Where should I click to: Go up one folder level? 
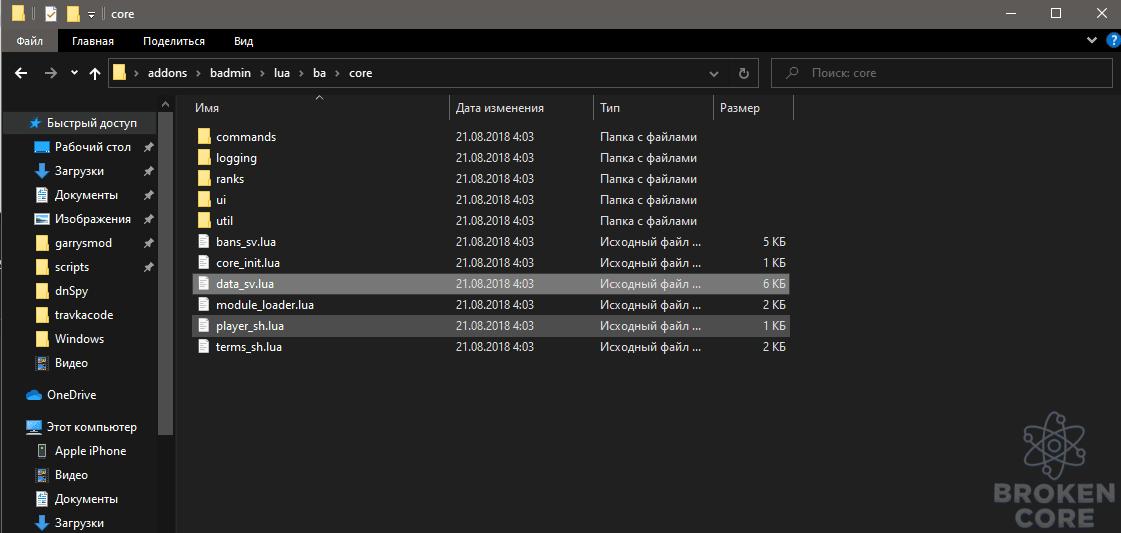click(x=94, y=73)
